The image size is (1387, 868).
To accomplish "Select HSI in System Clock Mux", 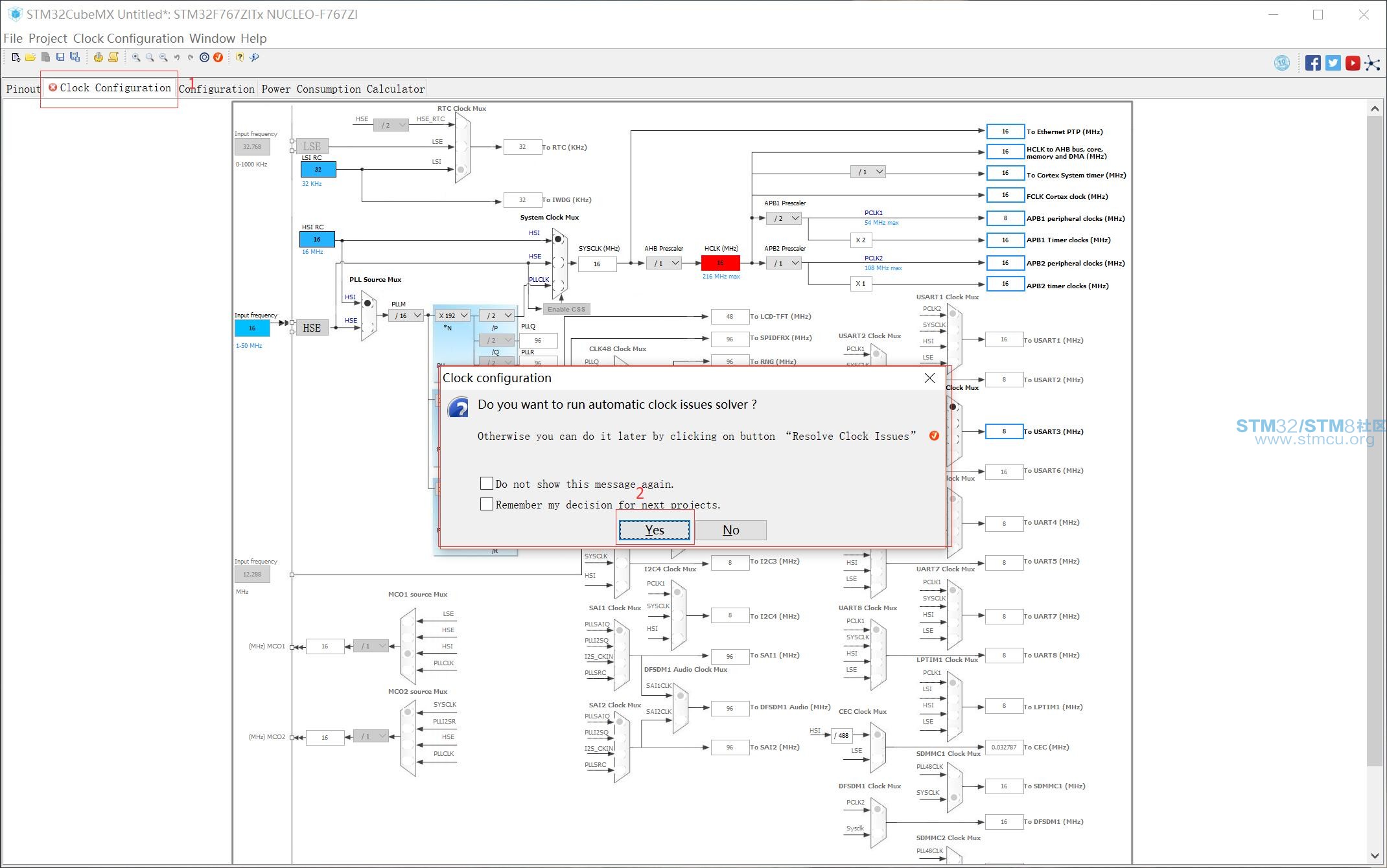I will click(x=557, y=240).
